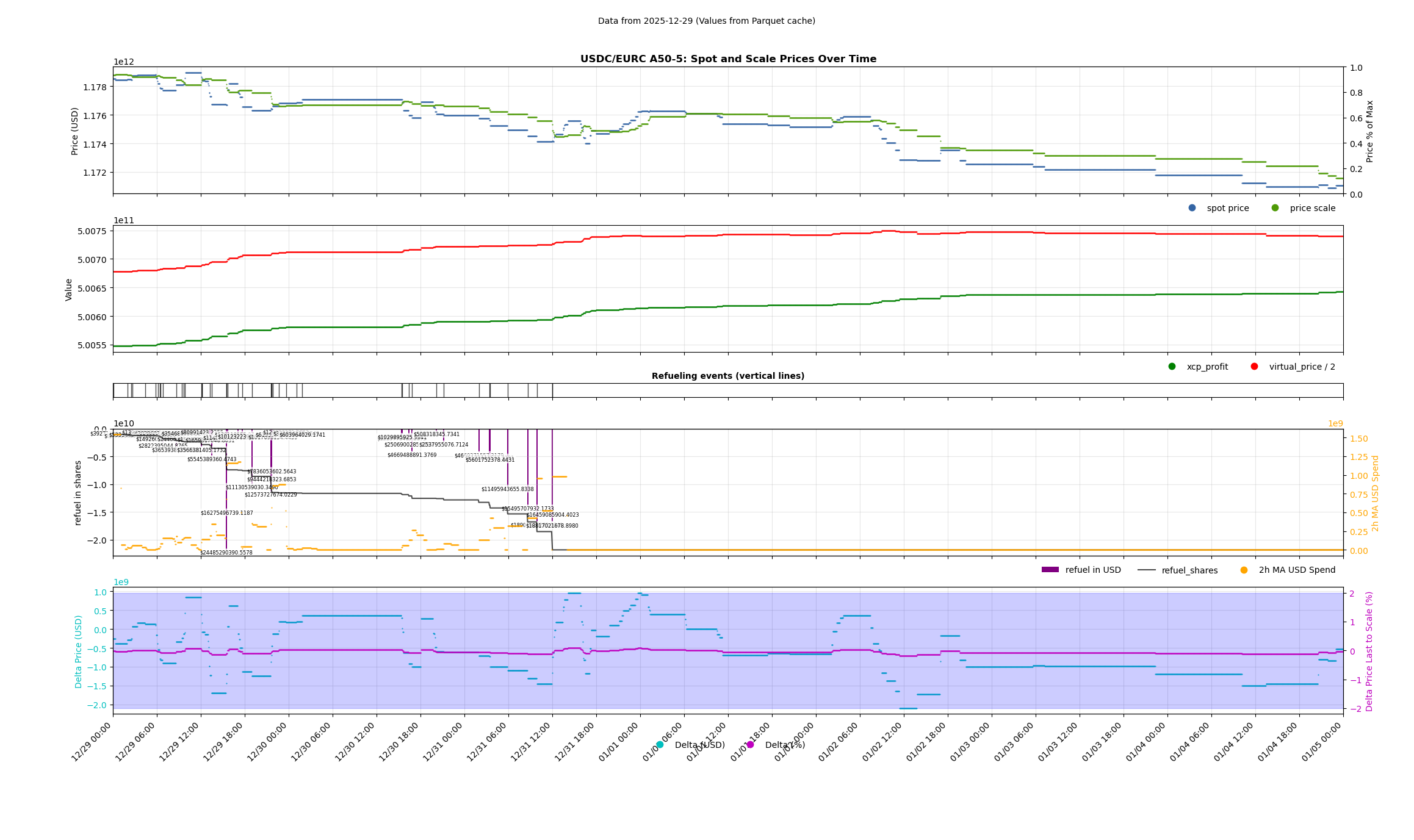The width and height of the screenshot is (1414, 840).
Task: Click the purple refuel in USD swatch
Action: coord(1050,570)
